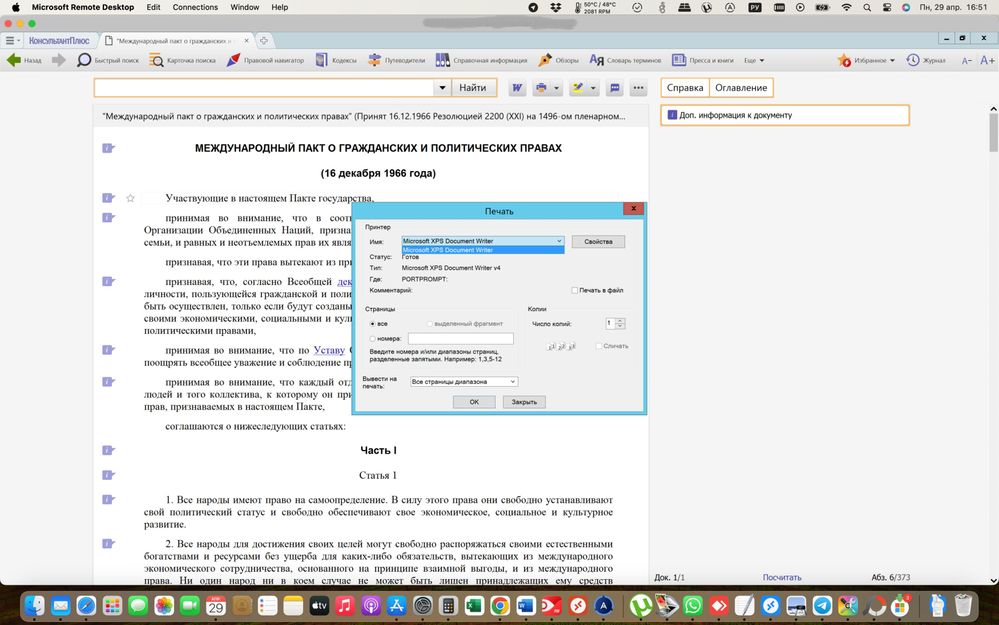
Task: Open Google Chrome from the Dock
Action: click(500, 605)
